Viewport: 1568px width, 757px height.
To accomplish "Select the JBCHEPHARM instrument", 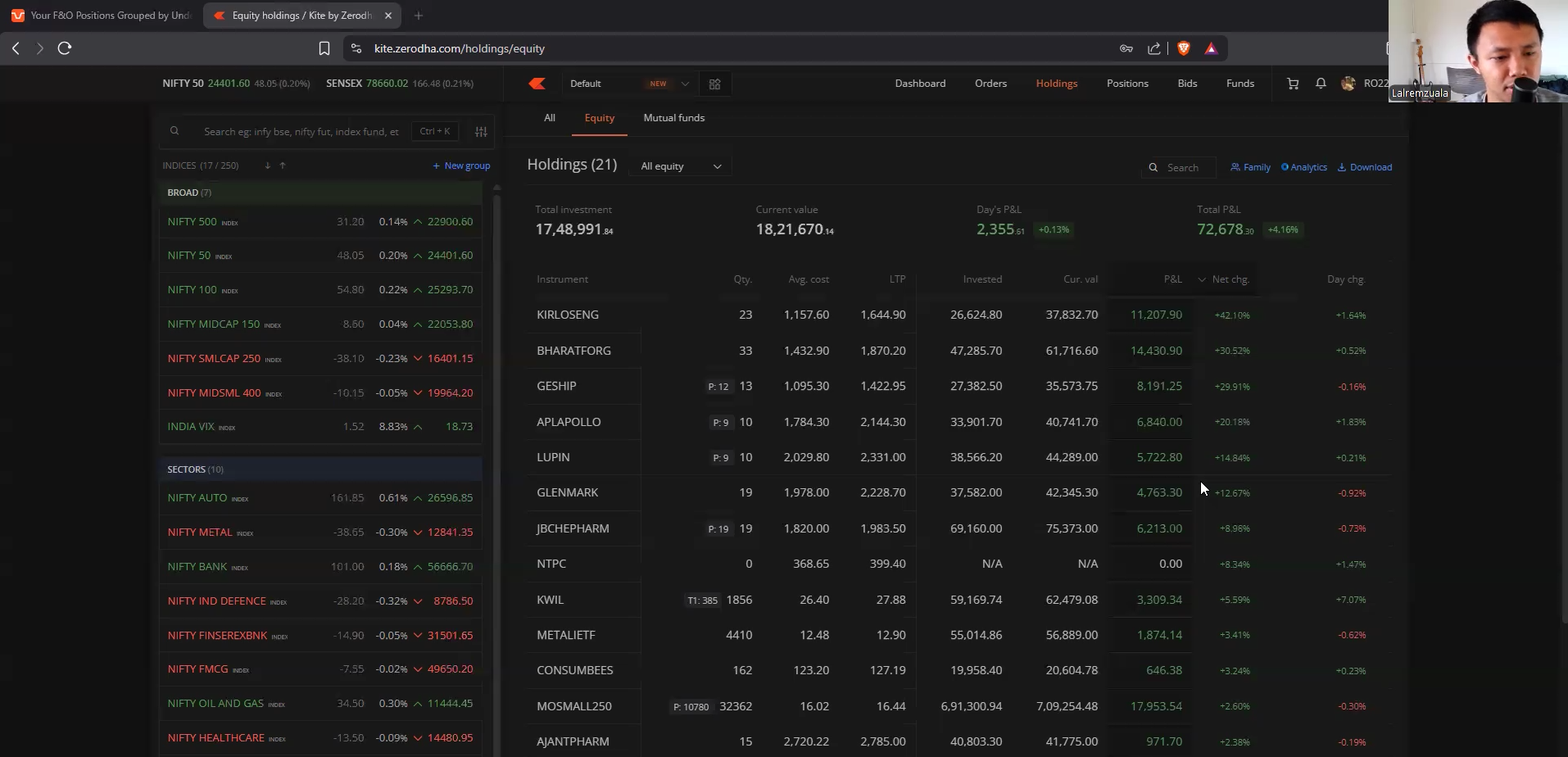I will click(x=573, y=528).
